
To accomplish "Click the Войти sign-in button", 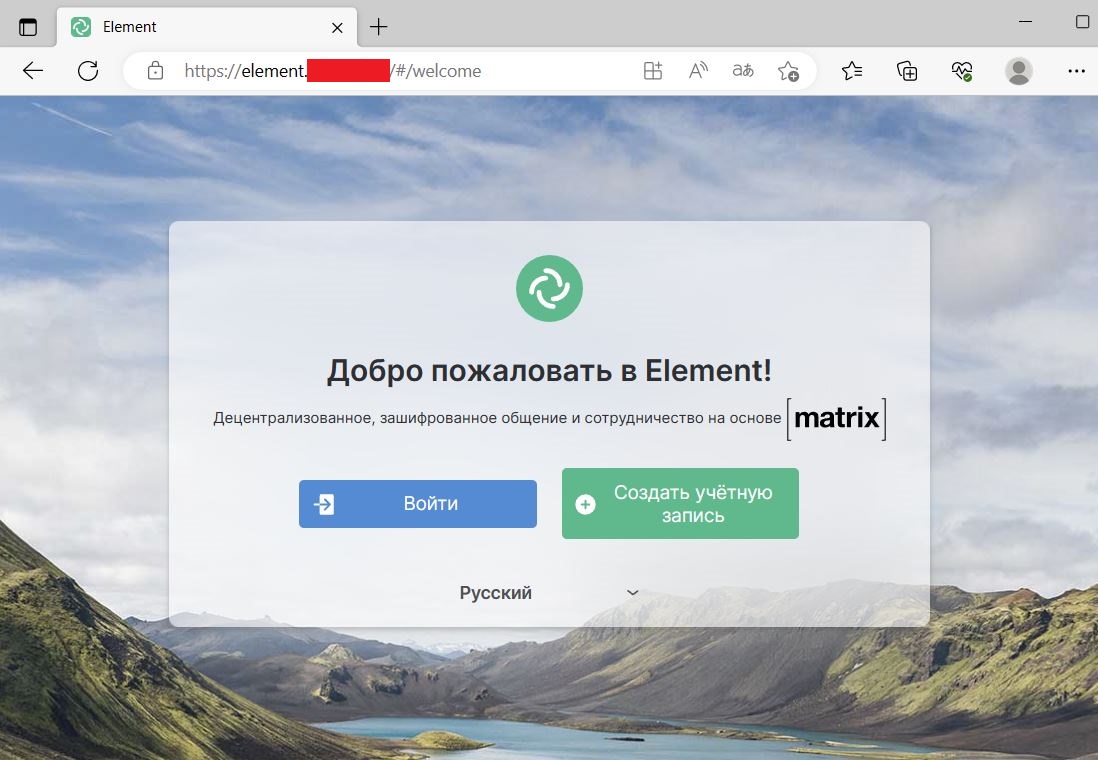I will tap(418, 504).
